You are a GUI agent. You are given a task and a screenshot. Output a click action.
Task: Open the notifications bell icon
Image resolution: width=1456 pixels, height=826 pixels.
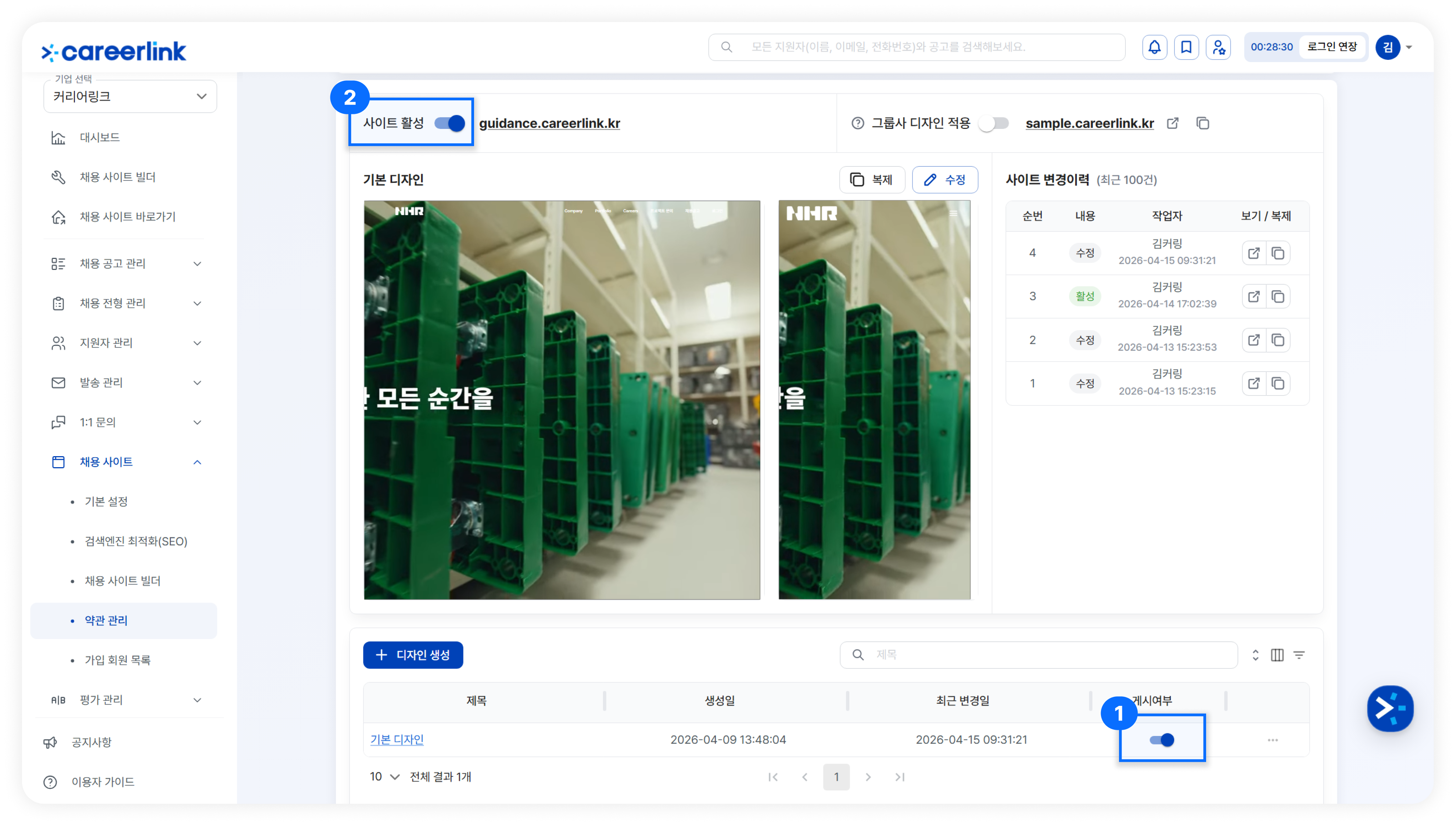coord(1154,47)
